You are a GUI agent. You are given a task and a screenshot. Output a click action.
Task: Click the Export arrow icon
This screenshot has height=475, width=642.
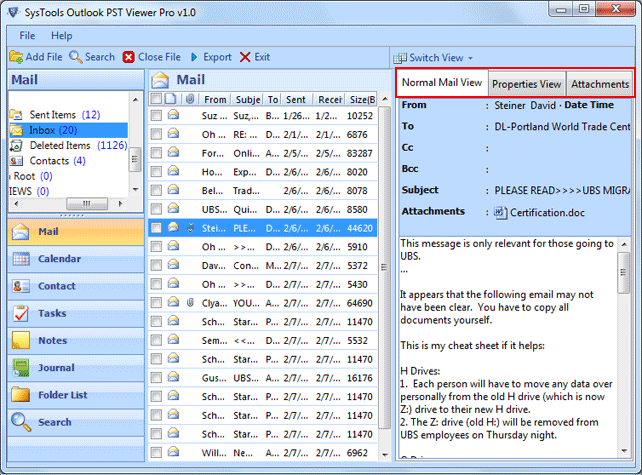pyautogui.click(x=194, y=57)
